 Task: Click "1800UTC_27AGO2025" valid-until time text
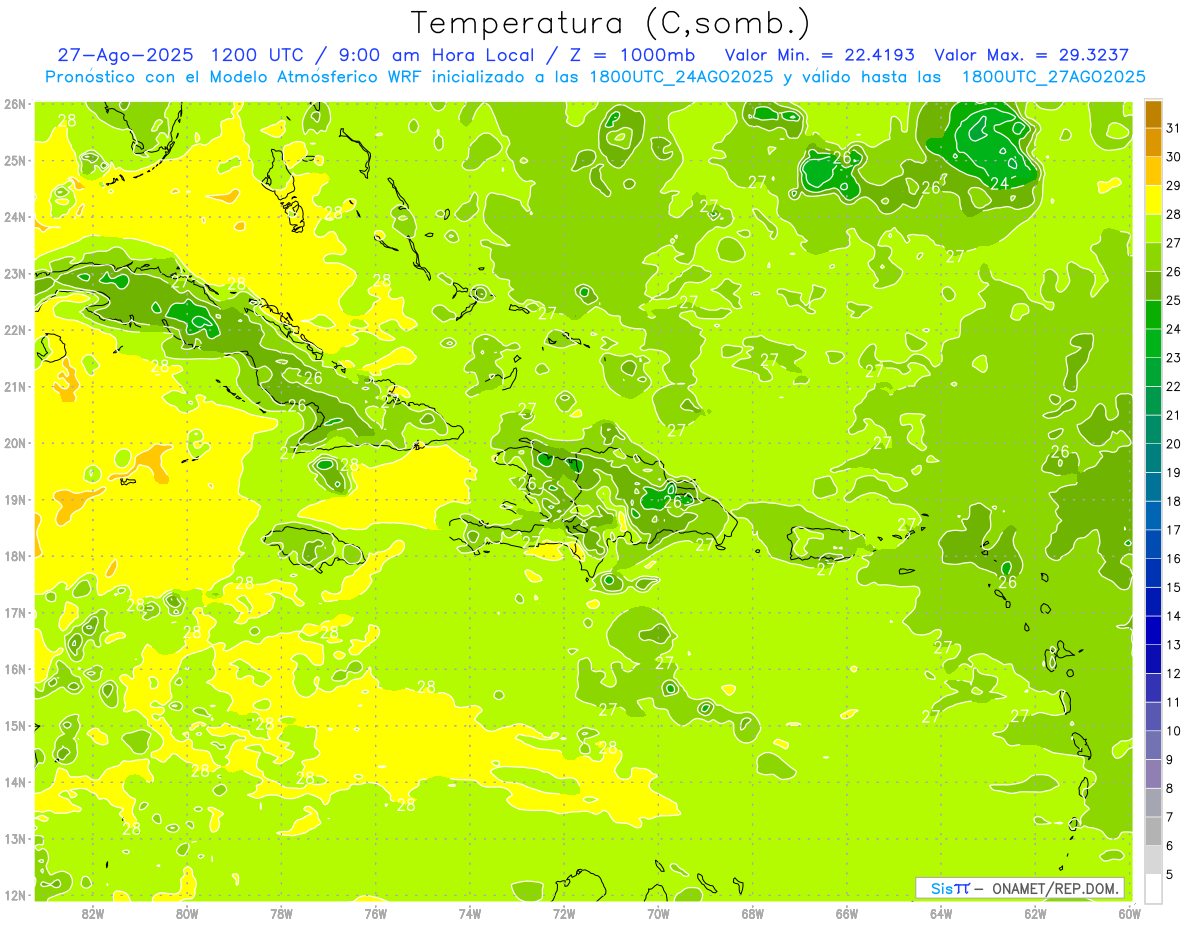tap(1053, 77)
